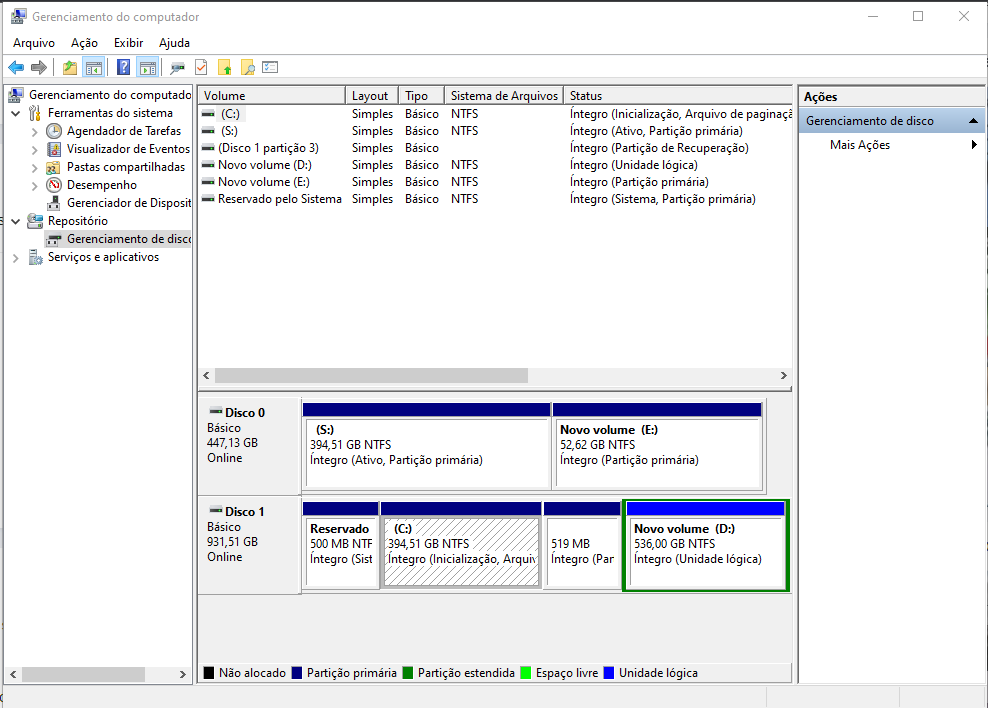The width and height of the screenshot is (988, 708).
Task: Sort by the Tipo column header
Action: tap(422, 96)
